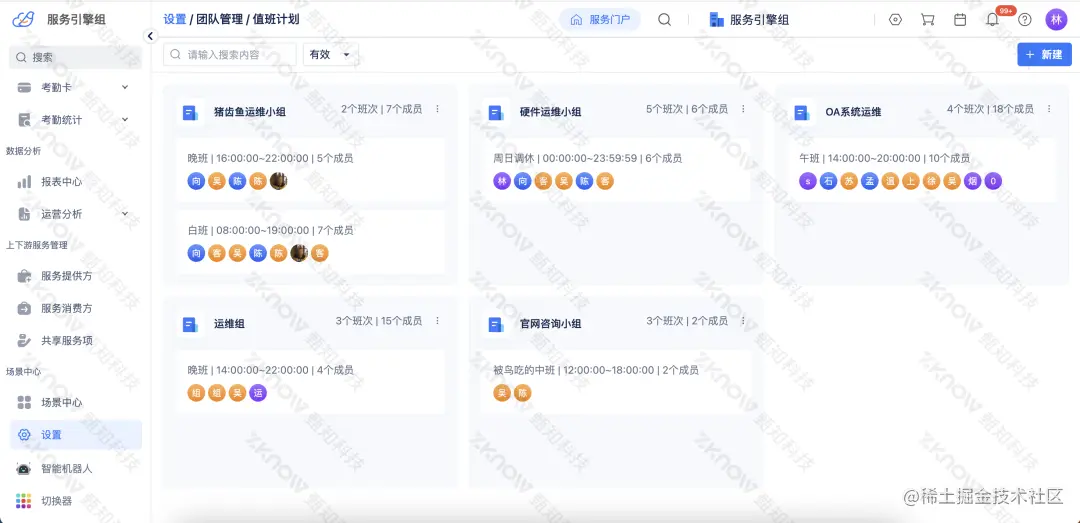Open the 有效 status dropdown

pyautogui.click(x=331, y=54)
